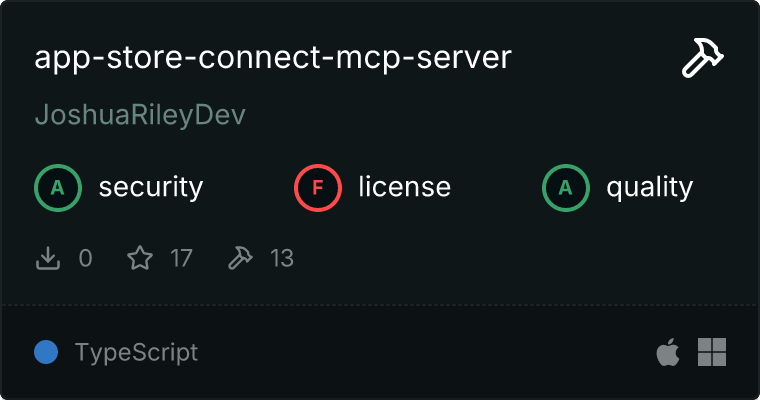Click the blue TypeScript language dot
The image size is (760, 400).
46,352
